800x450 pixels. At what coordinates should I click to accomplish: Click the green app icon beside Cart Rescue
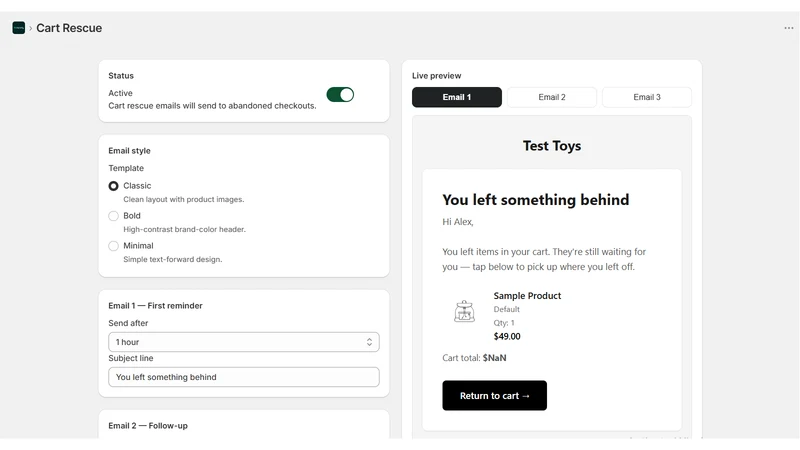pos(19,28)
